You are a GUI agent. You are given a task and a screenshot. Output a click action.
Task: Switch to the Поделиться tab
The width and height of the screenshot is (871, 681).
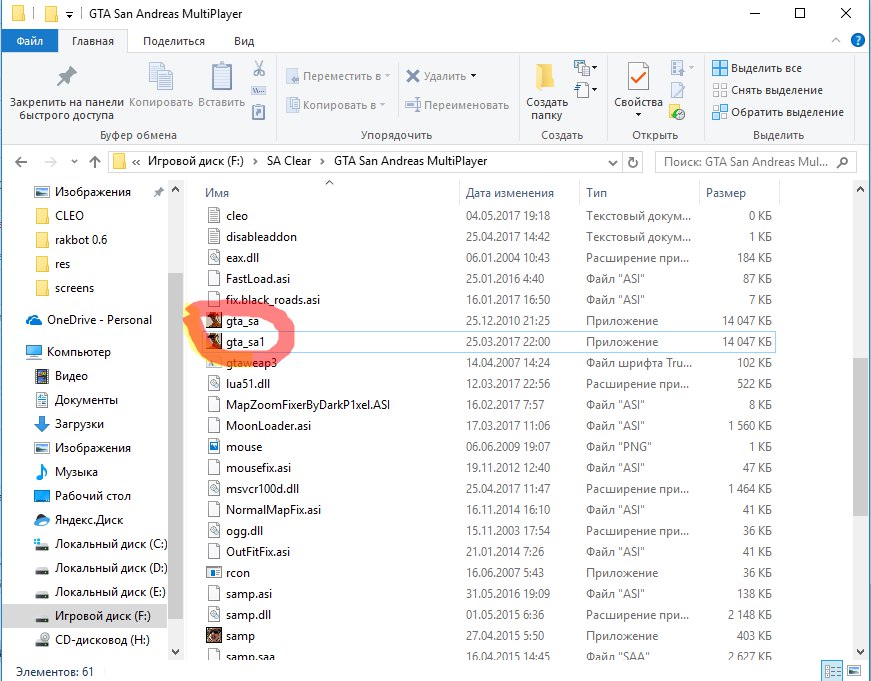pyautogui.click(x=174, y=41)
